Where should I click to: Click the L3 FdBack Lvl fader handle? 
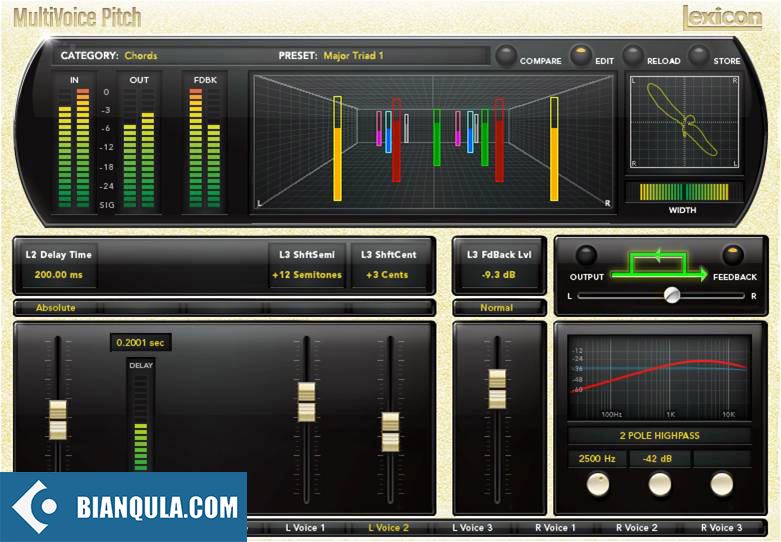pos(497,389)
